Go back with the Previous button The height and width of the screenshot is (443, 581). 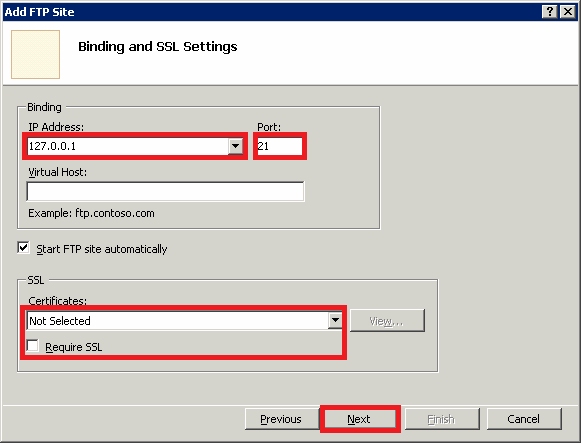281,419
